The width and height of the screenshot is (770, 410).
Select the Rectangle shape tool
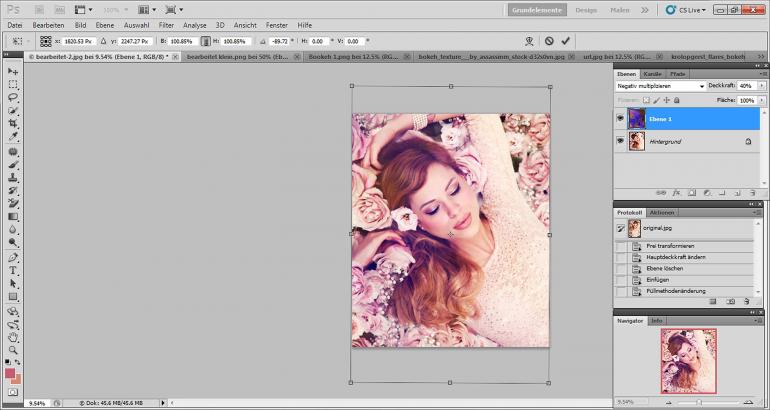pos(13,297)
